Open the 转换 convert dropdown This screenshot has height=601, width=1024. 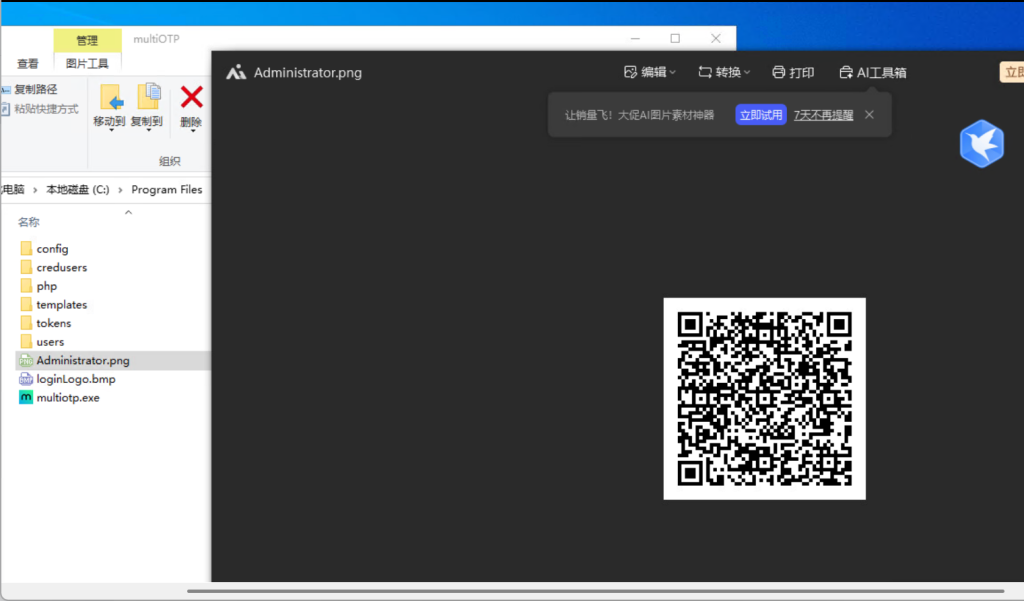pyautogui.click(x=724, y=73)
